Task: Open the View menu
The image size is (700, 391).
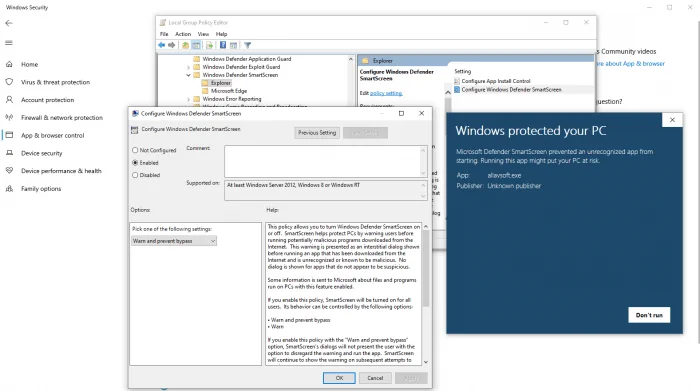Action: [203, 34]
